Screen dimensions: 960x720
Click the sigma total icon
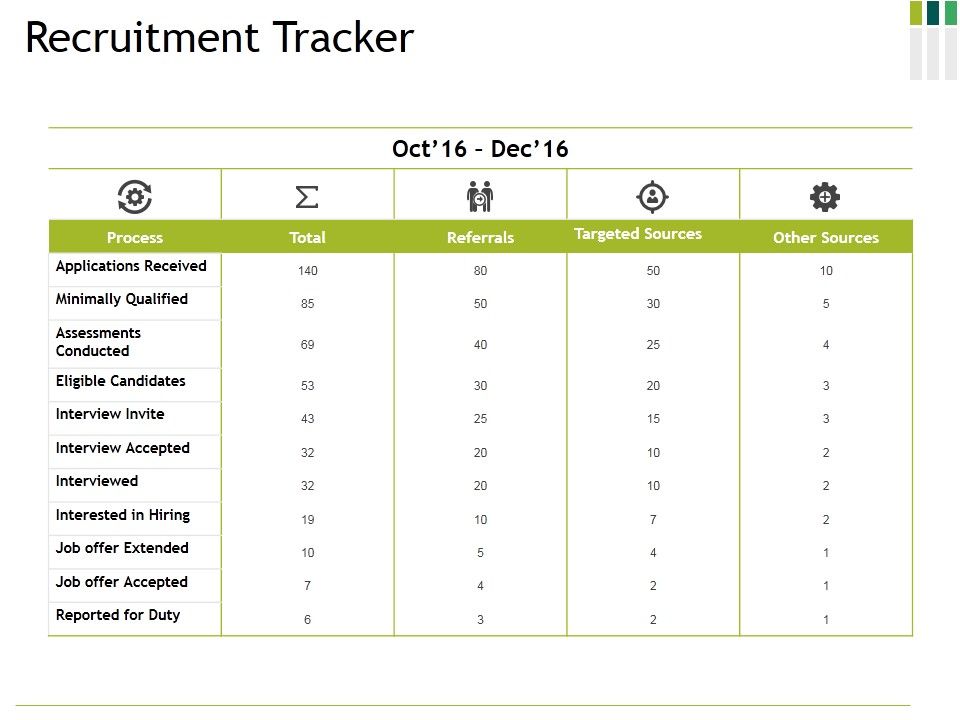307,197
